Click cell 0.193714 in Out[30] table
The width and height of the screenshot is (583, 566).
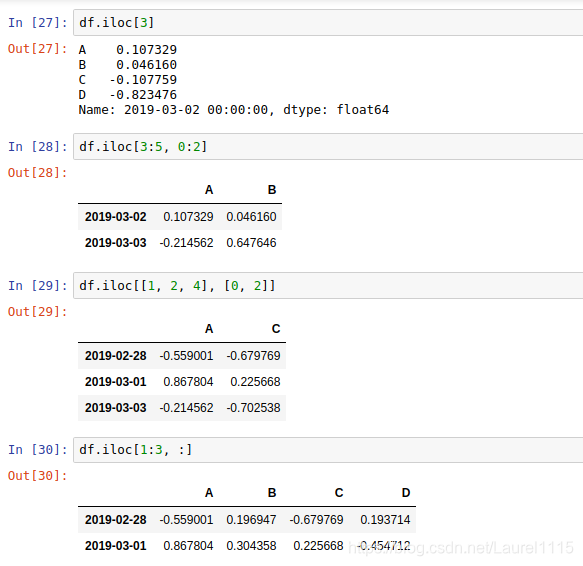385,520
